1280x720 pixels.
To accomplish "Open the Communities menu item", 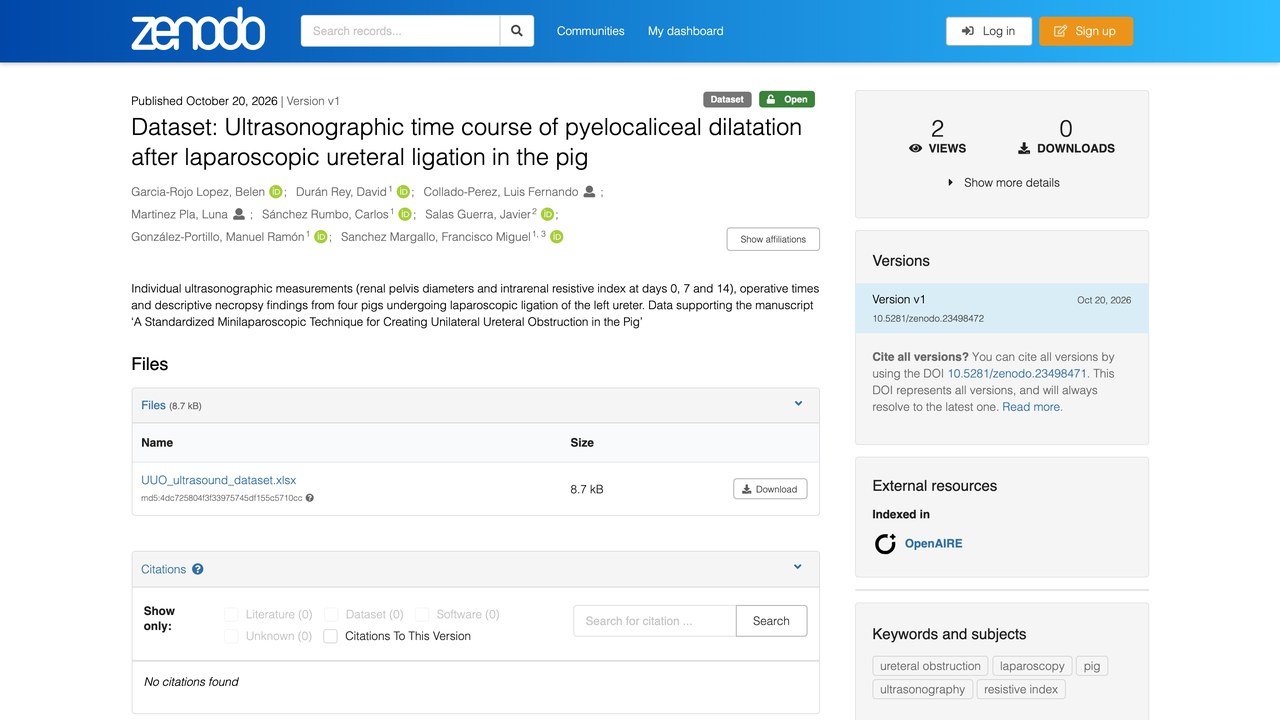I will pyautogui.click(x=591, y=31).
